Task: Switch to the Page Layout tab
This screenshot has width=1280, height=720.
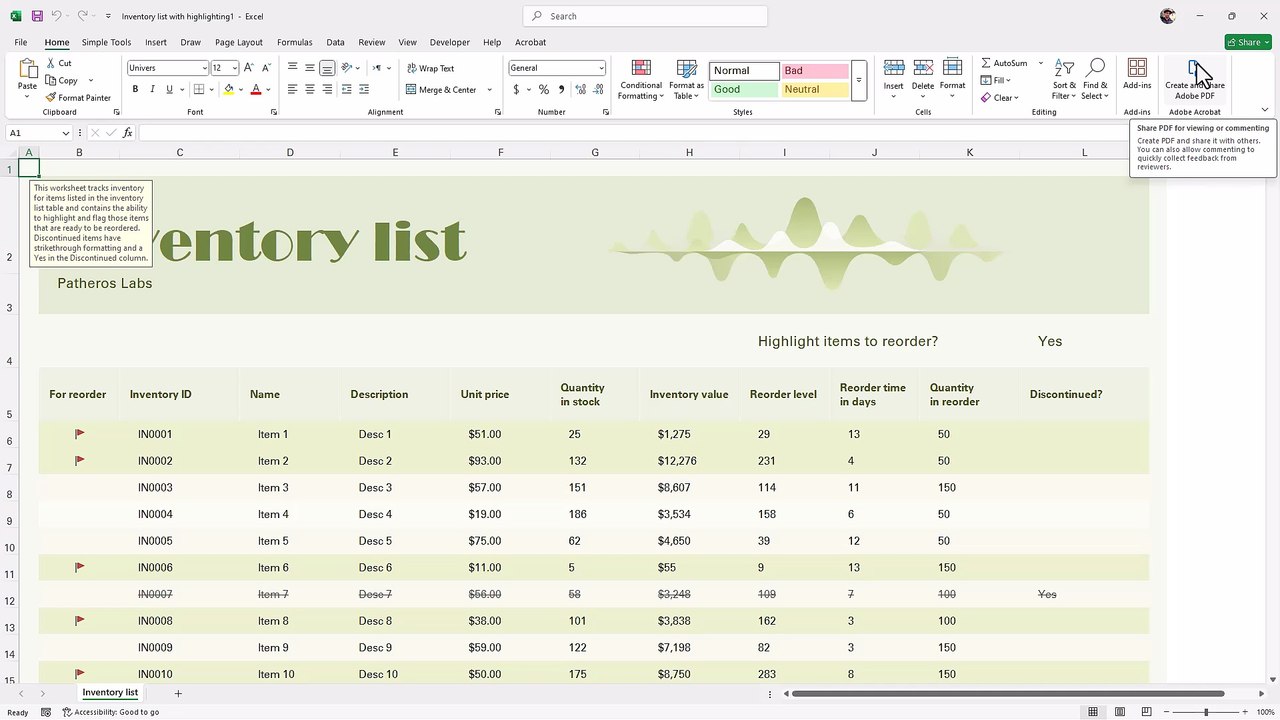Action: click(239, 42)
